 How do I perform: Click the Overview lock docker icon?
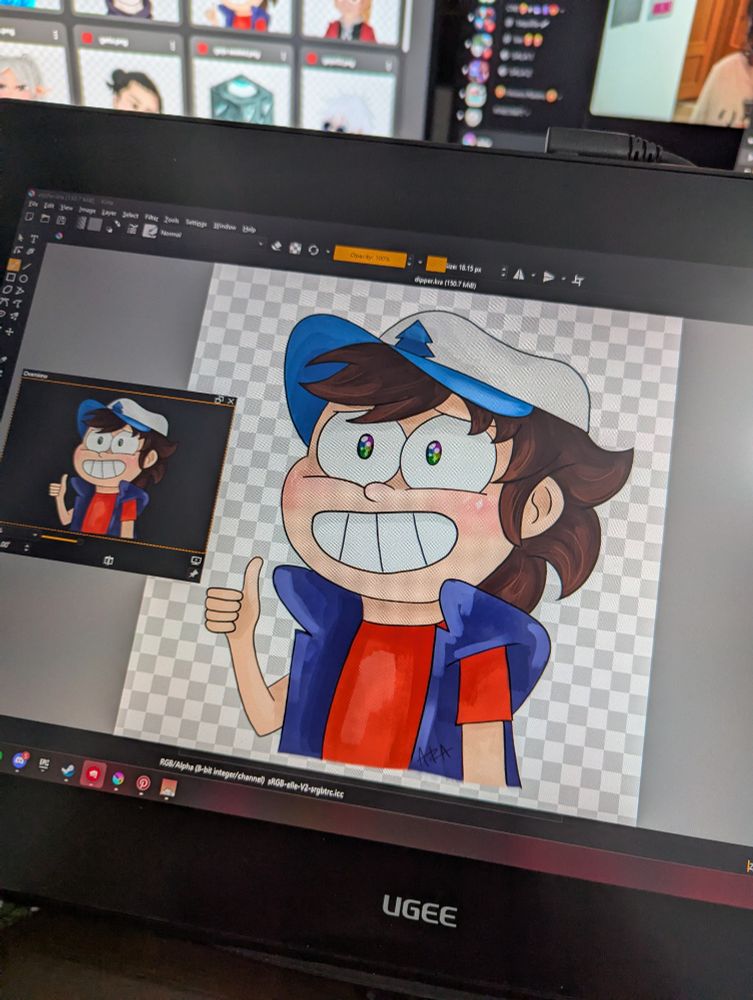point(196,560)
